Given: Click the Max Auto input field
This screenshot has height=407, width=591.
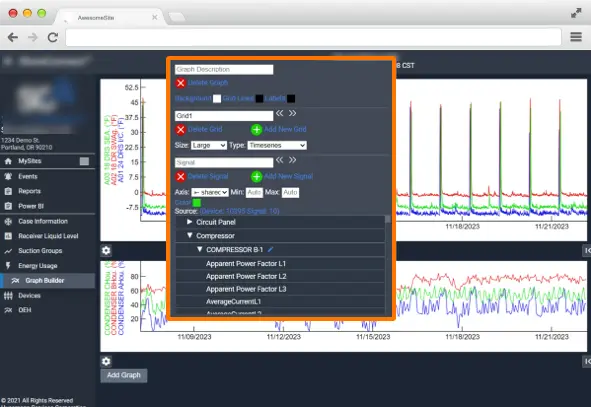Looking at the screenshot, I should point(290,193).
